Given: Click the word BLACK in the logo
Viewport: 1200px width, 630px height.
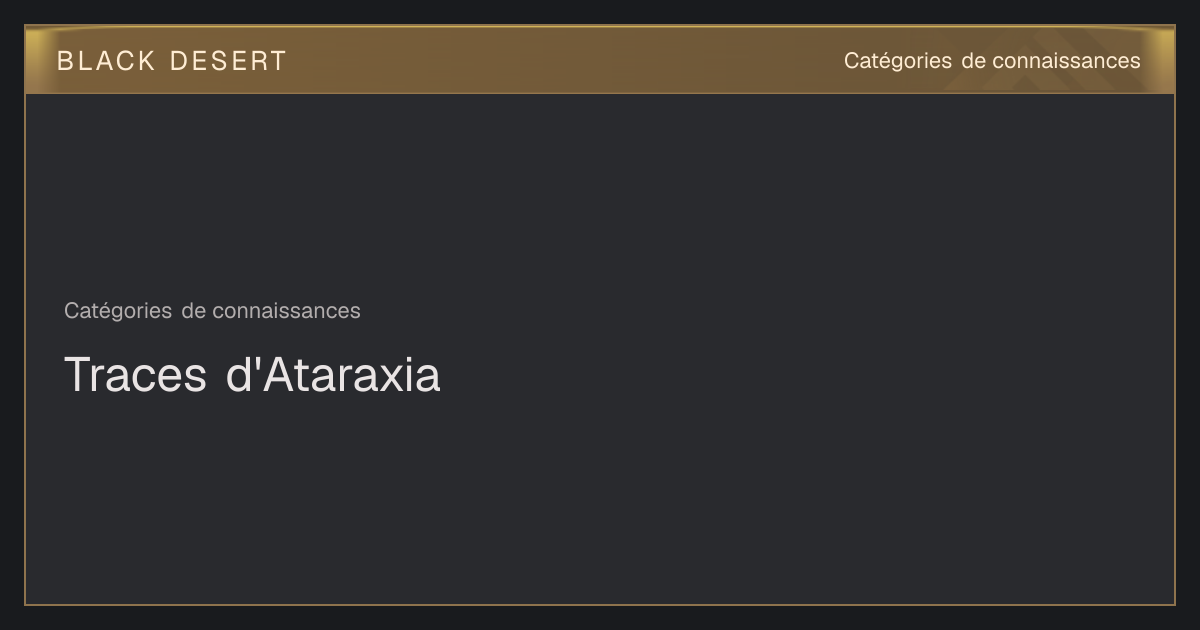Looking at the screenshot, I should (x=106, y=61).
